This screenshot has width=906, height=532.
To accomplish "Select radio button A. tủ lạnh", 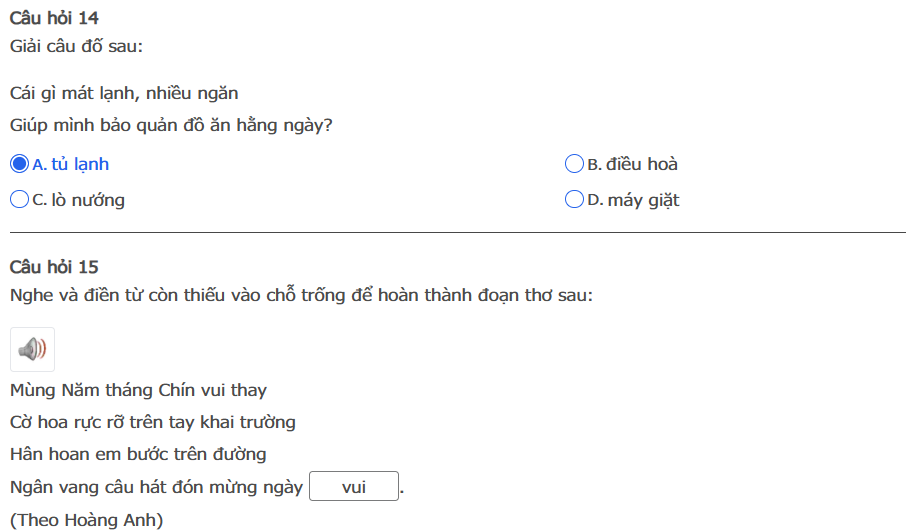I will (x=19, y=164).
